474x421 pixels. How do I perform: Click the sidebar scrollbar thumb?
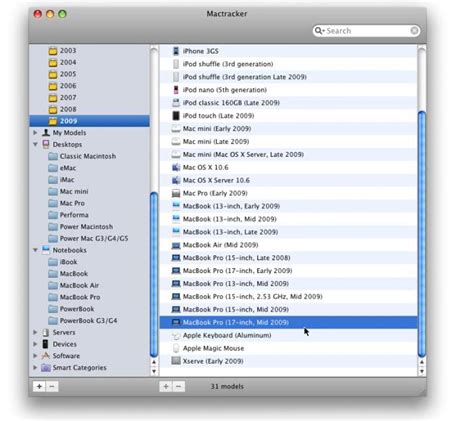pyautogui.click(x=154, y=275)
